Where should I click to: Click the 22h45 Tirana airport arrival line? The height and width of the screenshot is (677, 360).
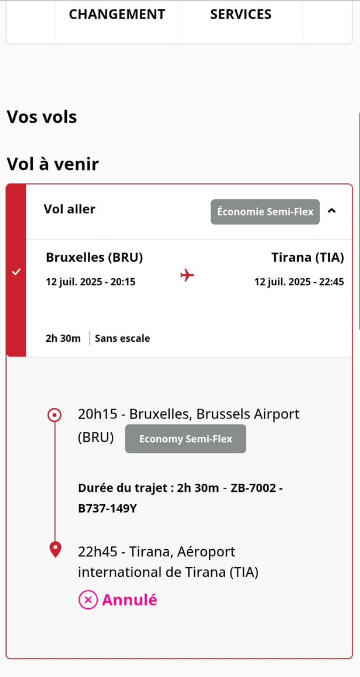point(168,562)
